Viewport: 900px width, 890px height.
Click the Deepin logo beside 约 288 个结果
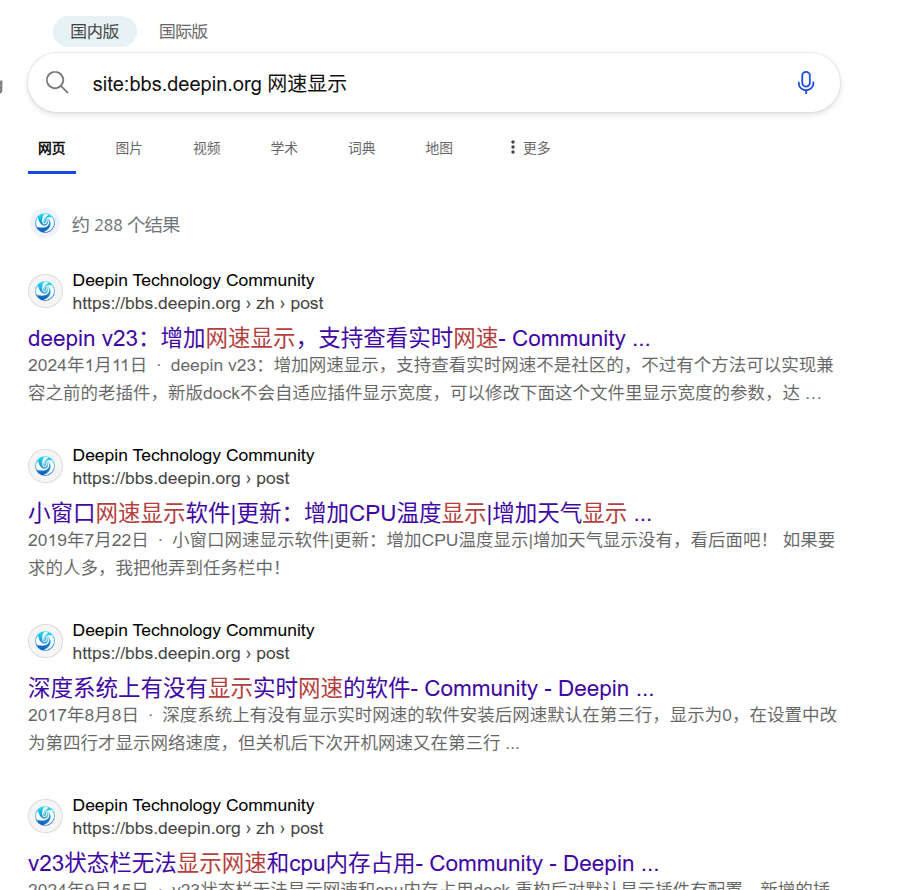click(x=45, y=223)
